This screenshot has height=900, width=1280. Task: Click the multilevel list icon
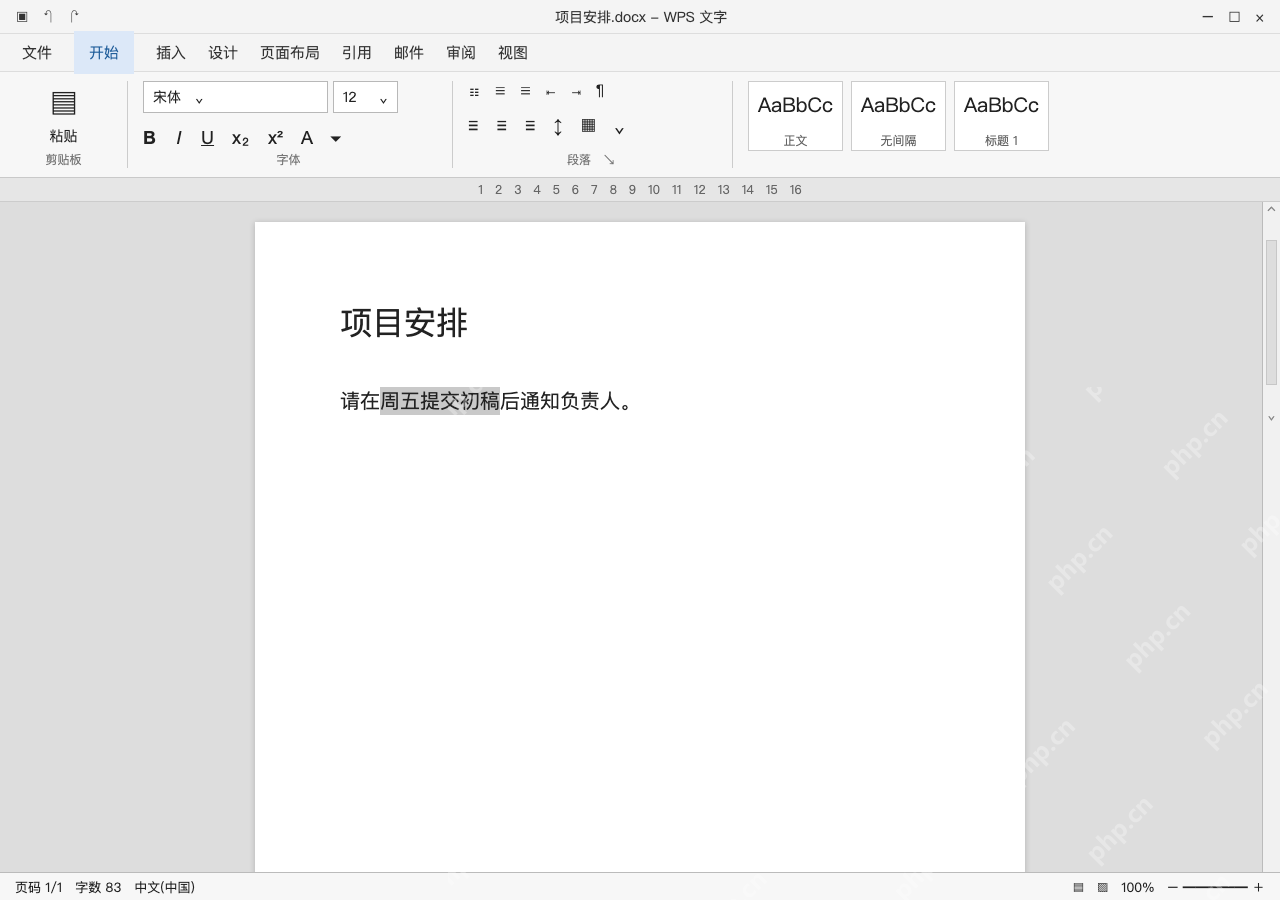coord(525,91)
